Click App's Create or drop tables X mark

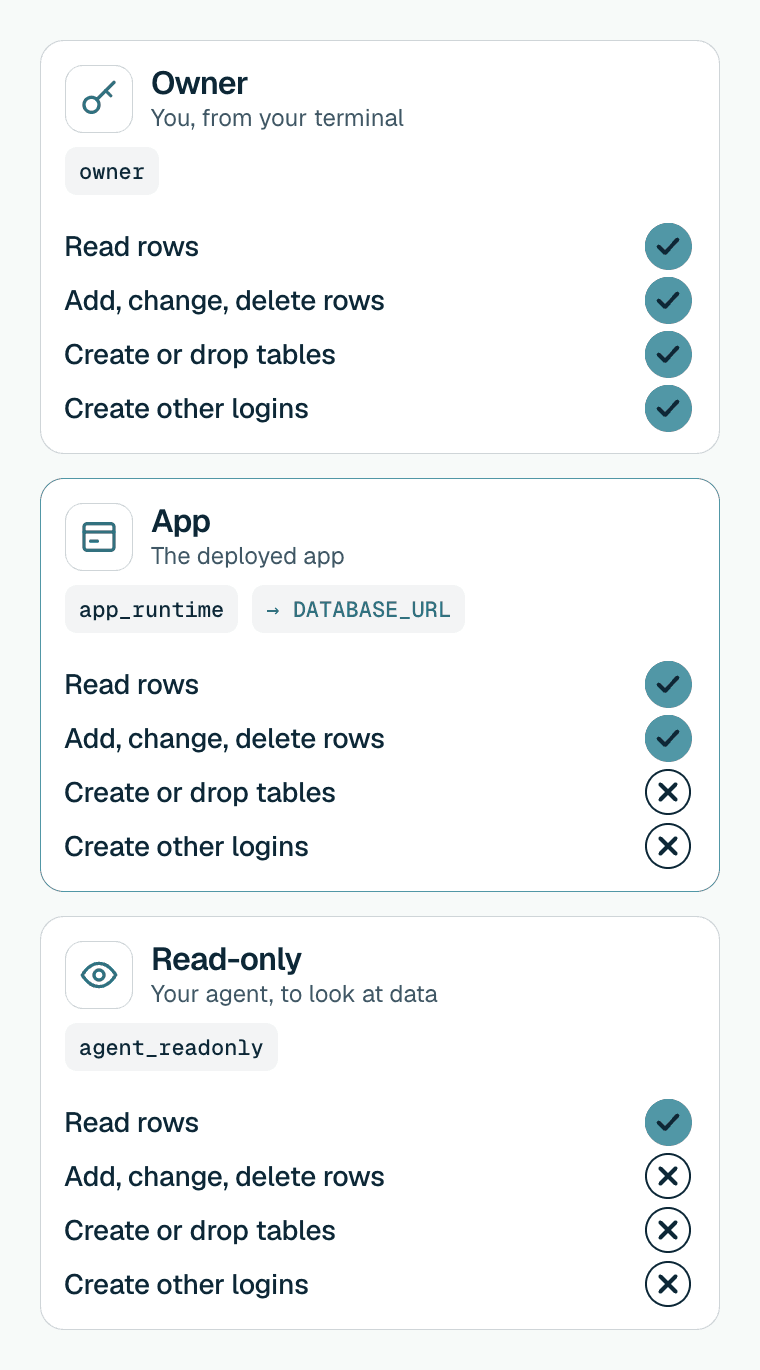coord(668,792)
